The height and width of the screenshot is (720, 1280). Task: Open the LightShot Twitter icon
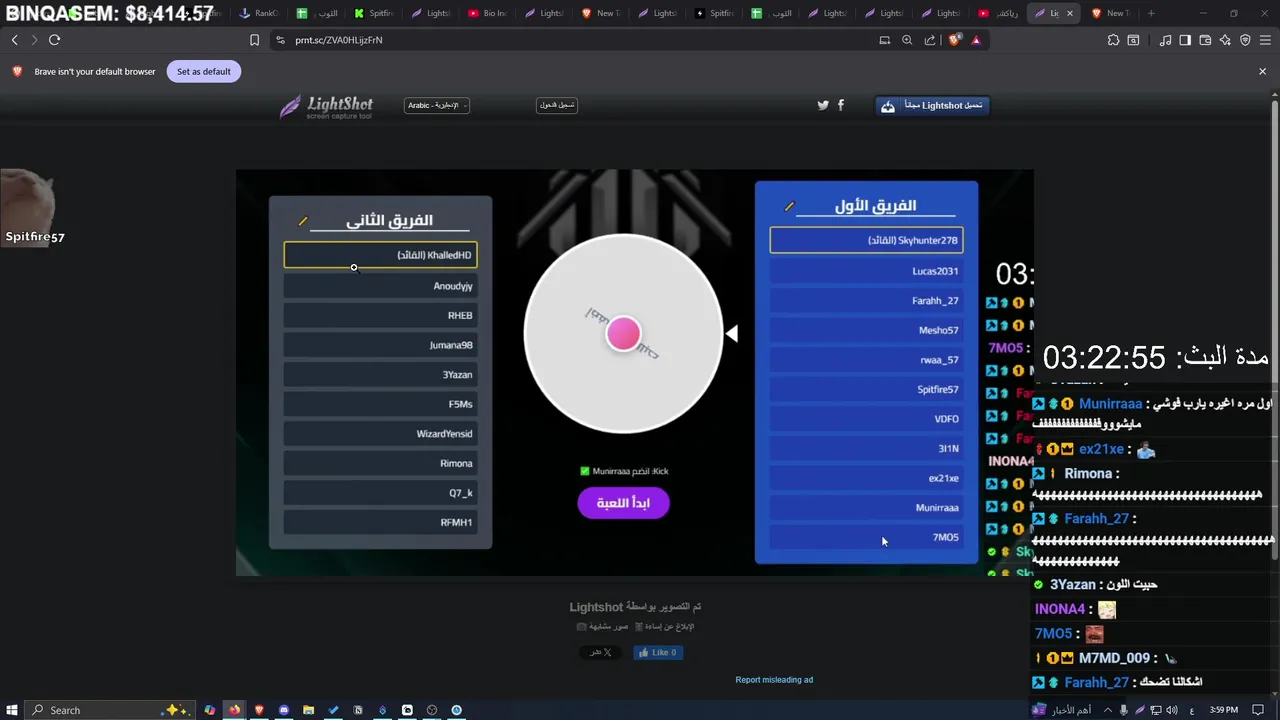(x=823, y=105)
